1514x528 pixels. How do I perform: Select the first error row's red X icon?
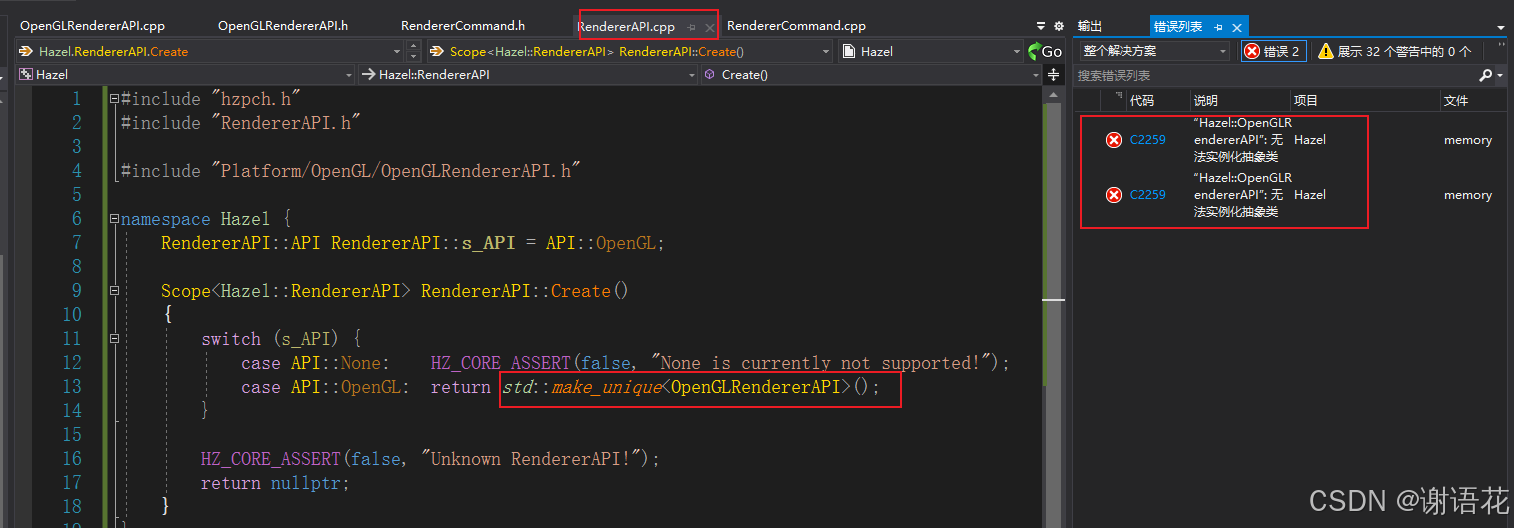click(x=1114, y=140)
